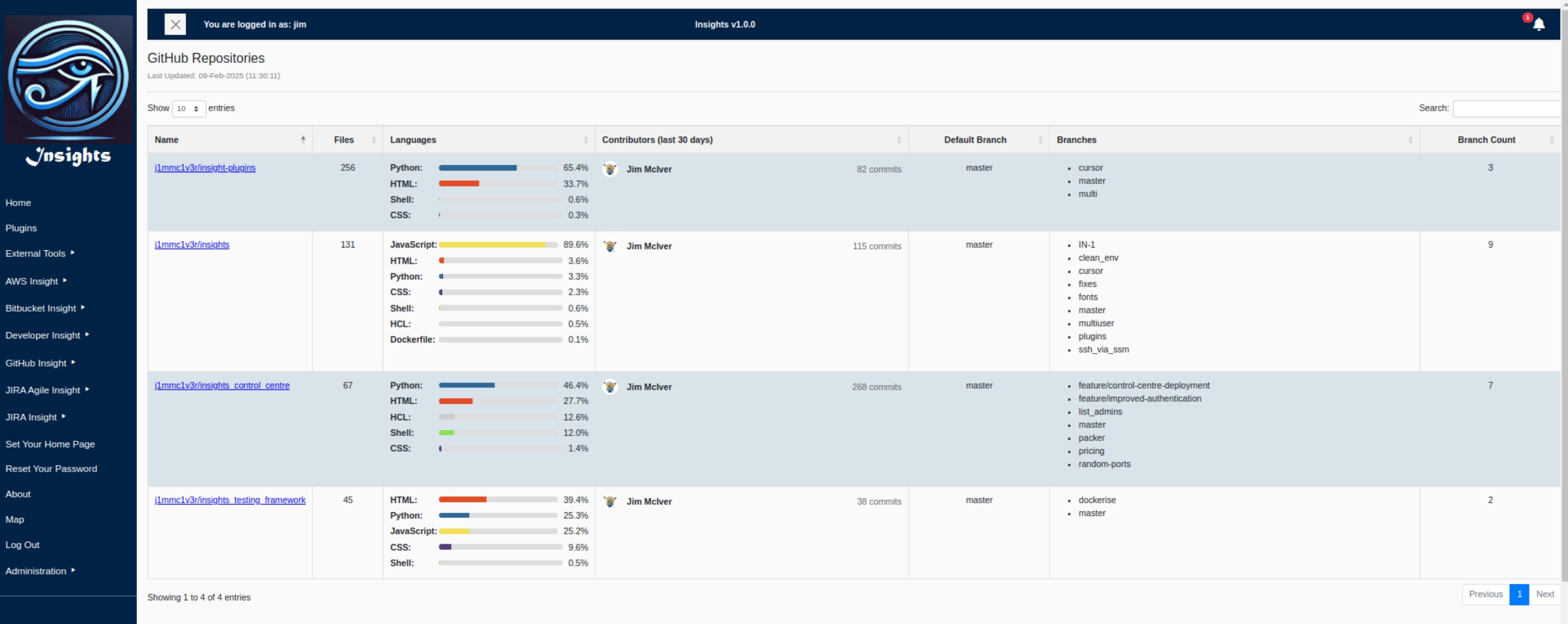Click 'multiuser' branch text
This screenshot has height=624, width=1568.
tap(1096, 323)
